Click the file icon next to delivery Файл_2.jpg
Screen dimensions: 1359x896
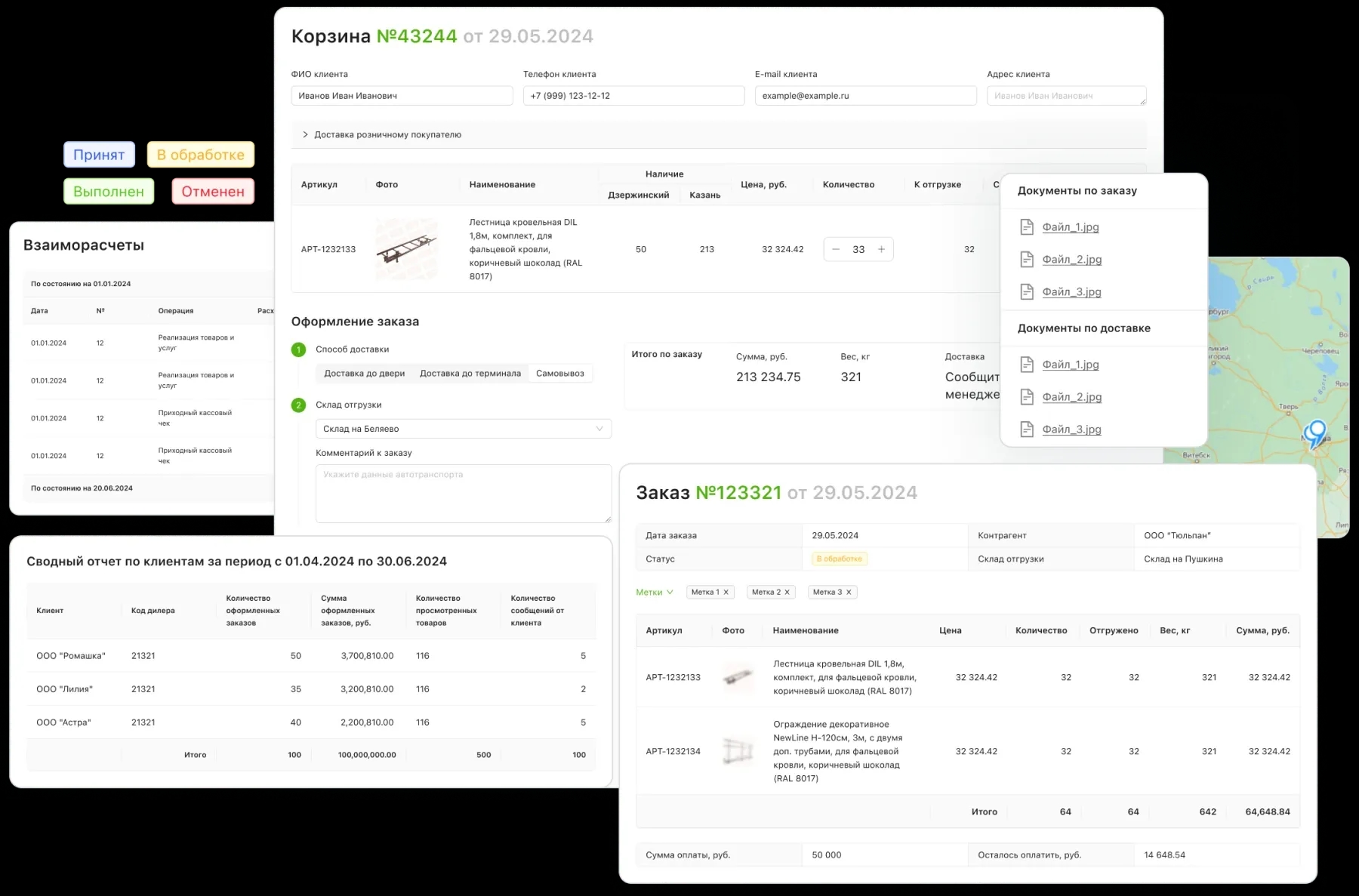click(1027, 397)
